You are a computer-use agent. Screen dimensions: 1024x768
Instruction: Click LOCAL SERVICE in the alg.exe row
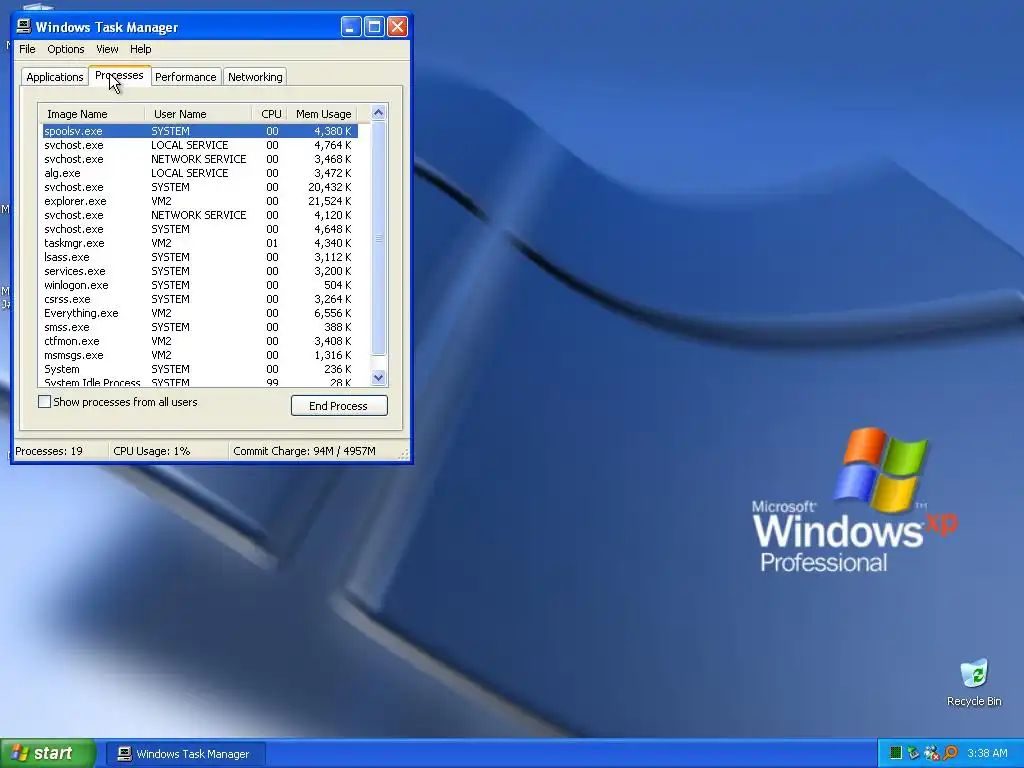[189, 173]
